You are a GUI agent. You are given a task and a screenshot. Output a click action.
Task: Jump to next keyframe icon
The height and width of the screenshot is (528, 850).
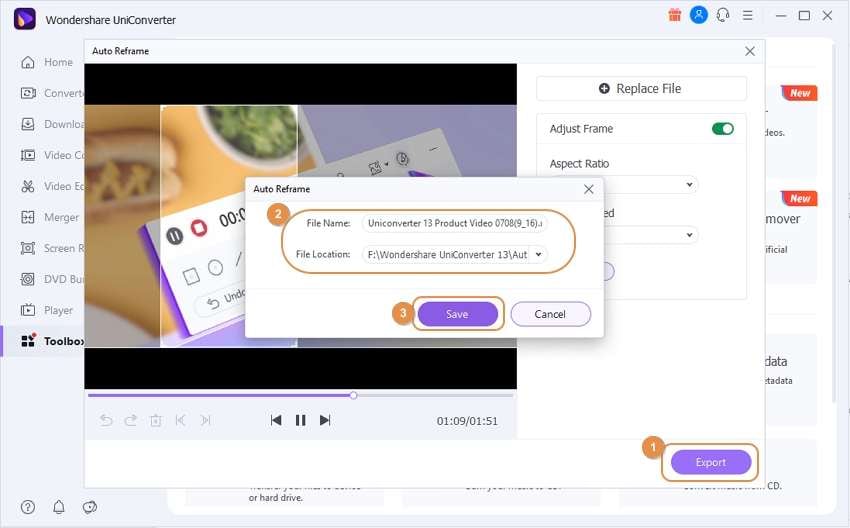click(205, 420)
